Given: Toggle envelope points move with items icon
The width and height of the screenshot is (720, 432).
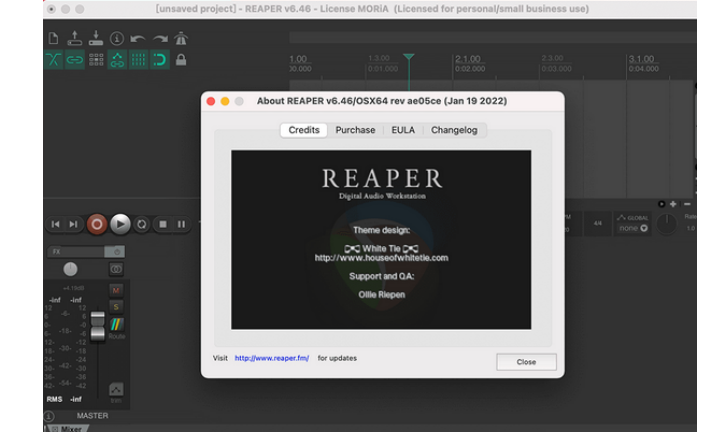Looking at the screenshot, I should point(117,60).
